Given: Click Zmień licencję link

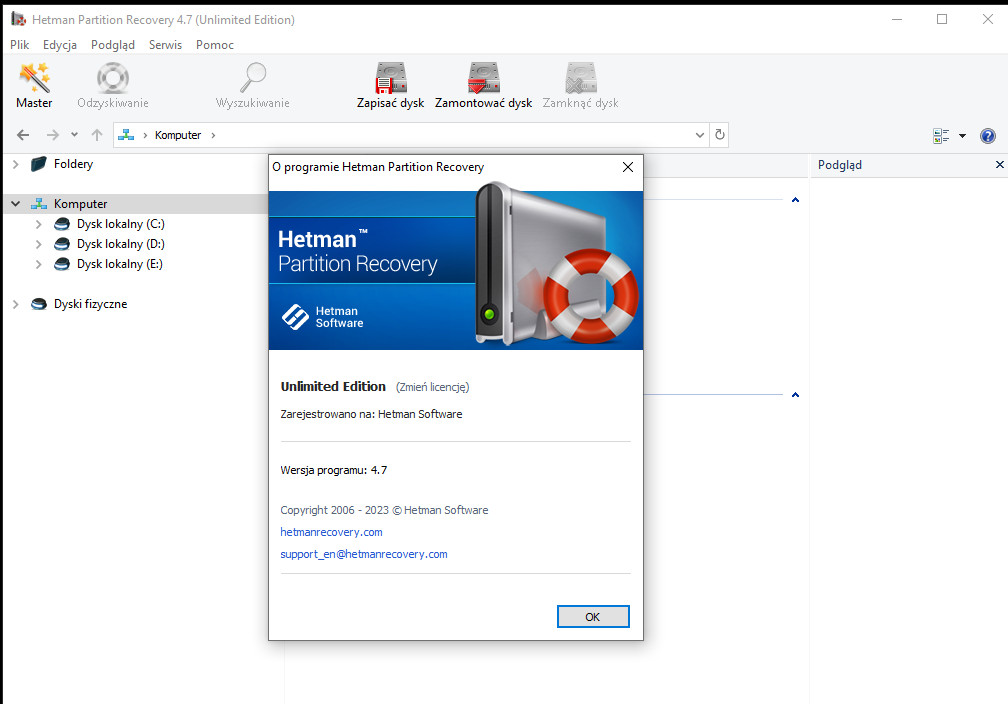Looking at the screenshot, I should click(432, 387).
